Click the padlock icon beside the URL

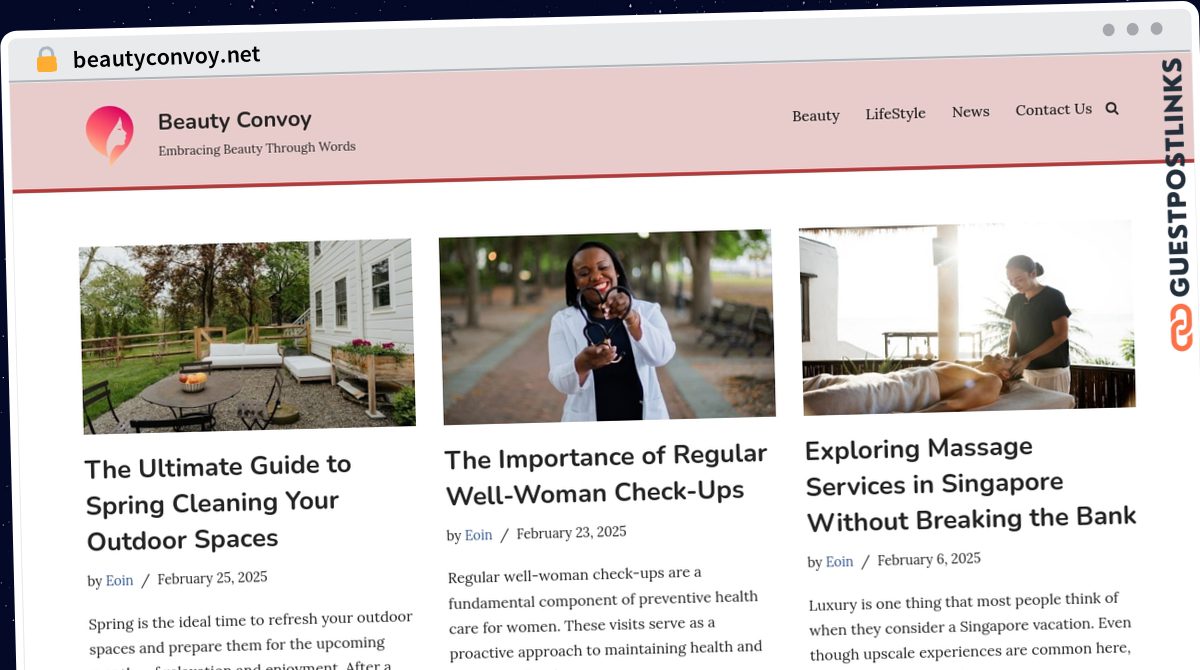click(x=47, y=60)
